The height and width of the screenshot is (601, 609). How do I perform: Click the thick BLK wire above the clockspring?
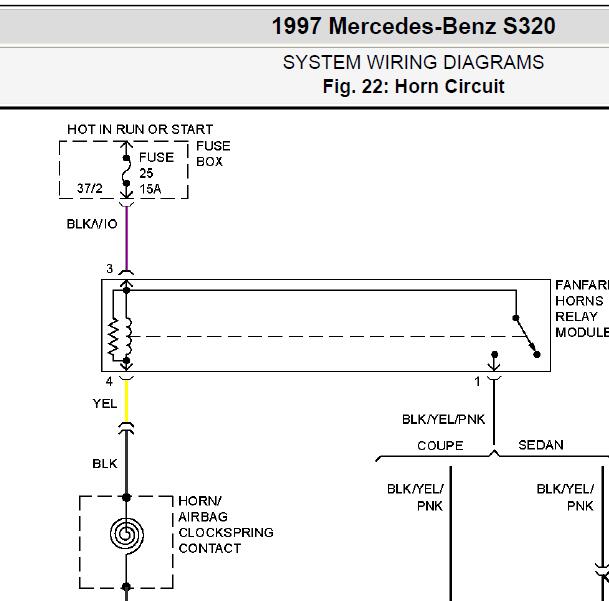[126, 463]
